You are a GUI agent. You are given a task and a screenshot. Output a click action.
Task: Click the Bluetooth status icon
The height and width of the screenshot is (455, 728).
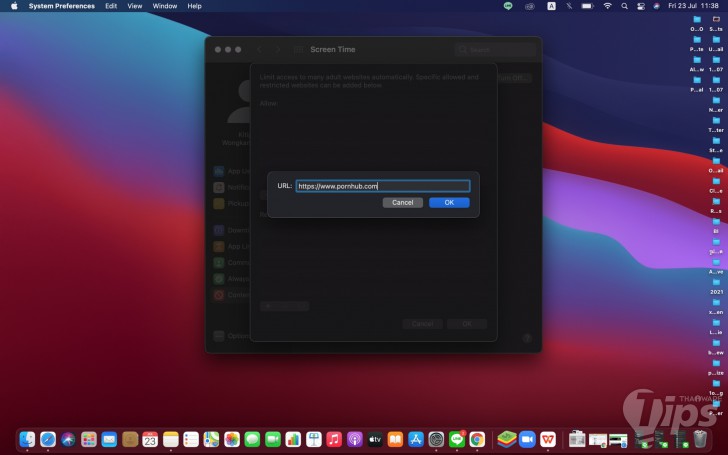pos(569,6)
